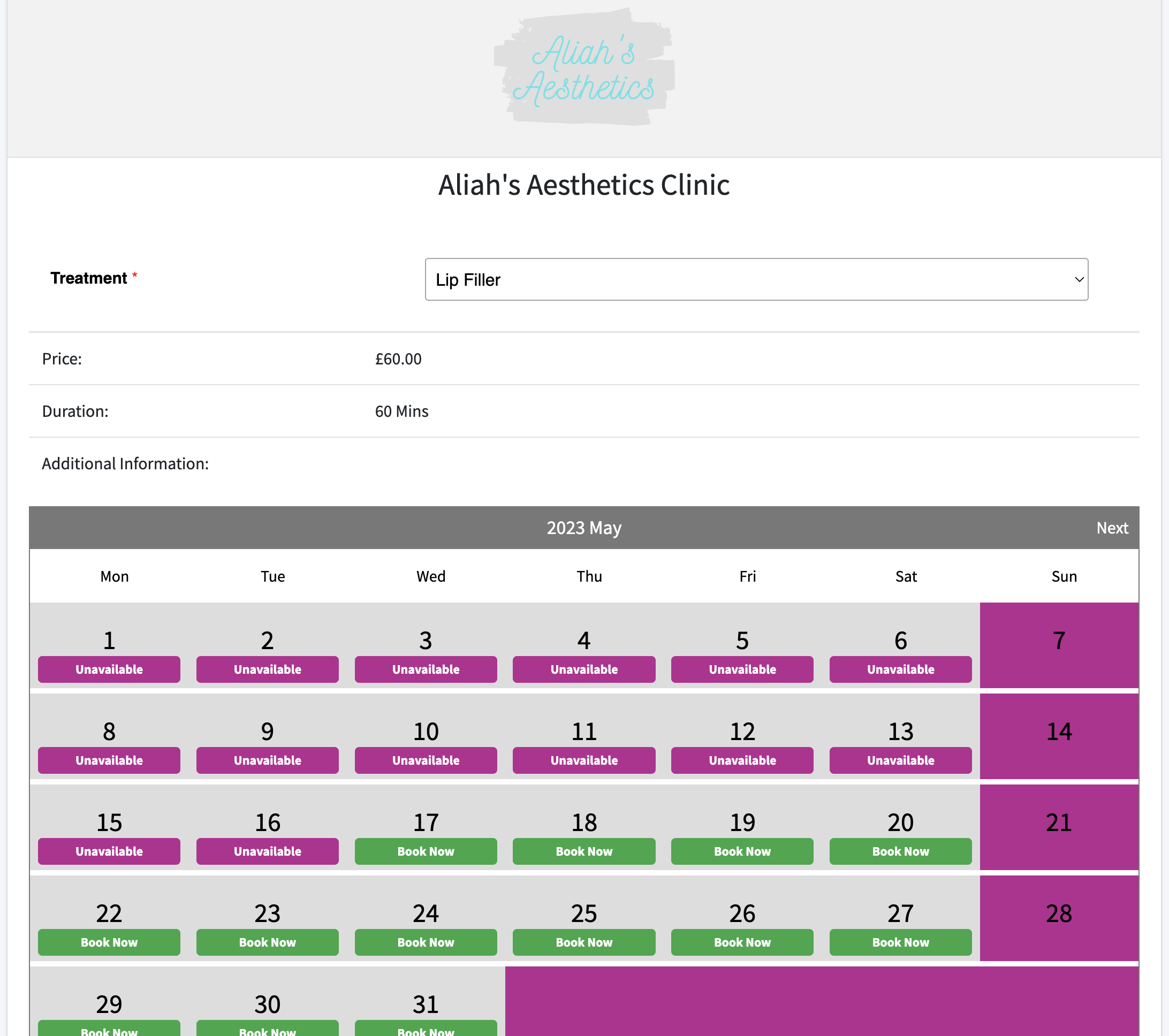Book an appointment on May 23
This screenshot has height=1036, width=1169.
point(267,942)
